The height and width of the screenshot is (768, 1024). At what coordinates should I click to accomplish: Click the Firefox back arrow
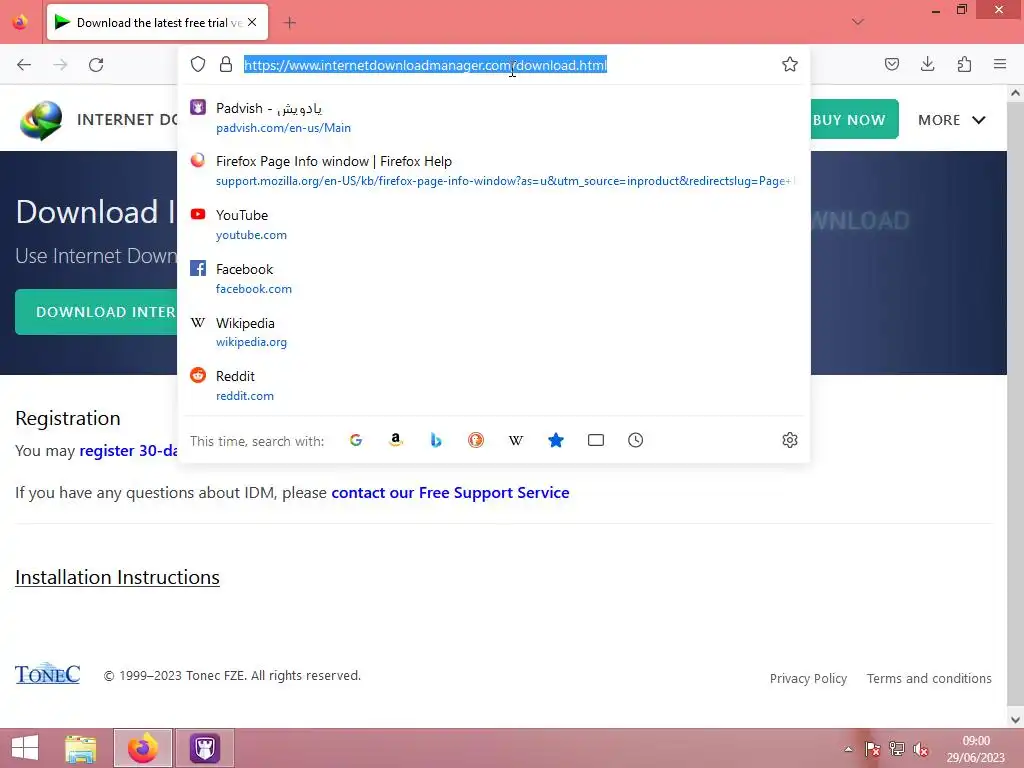pos(24,65)
